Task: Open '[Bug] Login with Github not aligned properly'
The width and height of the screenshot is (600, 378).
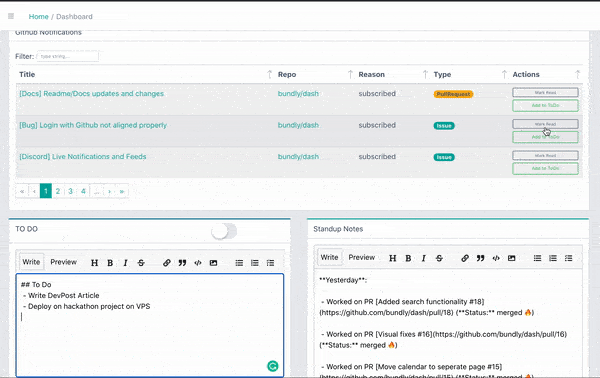Action: click(x=93, y=125)
